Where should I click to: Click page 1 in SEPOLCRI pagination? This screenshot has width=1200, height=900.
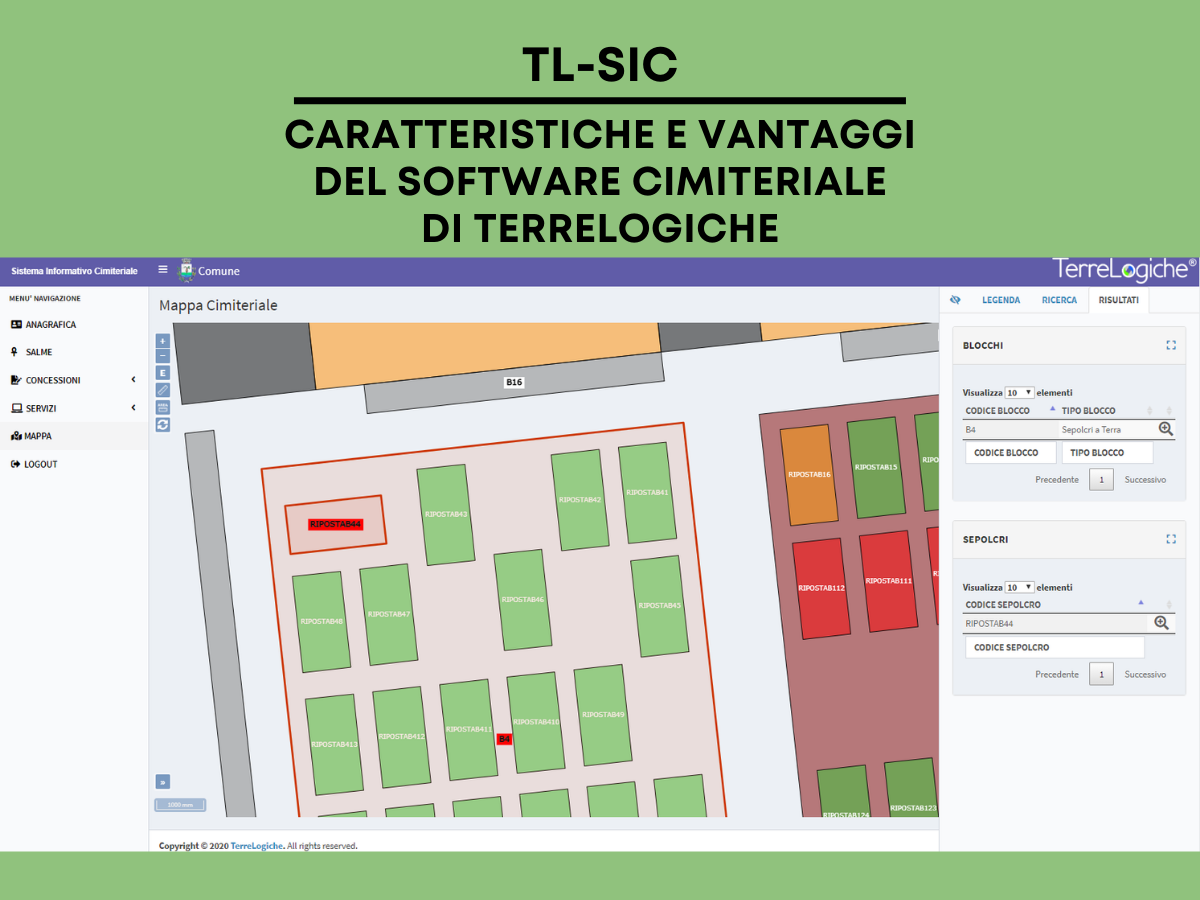click(1101, 674)
